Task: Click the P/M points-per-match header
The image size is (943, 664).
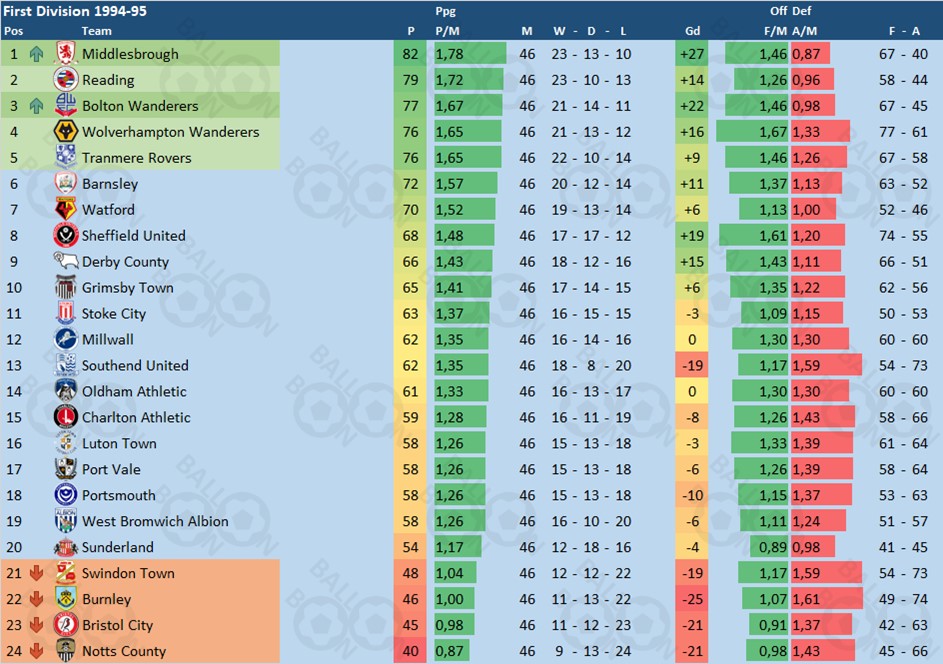Action: tap(447, 31)
